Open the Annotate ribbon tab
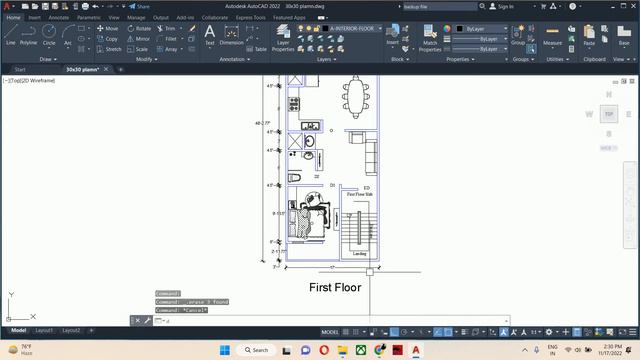Screen dimensions: 640x360 (x=58, y=18)
